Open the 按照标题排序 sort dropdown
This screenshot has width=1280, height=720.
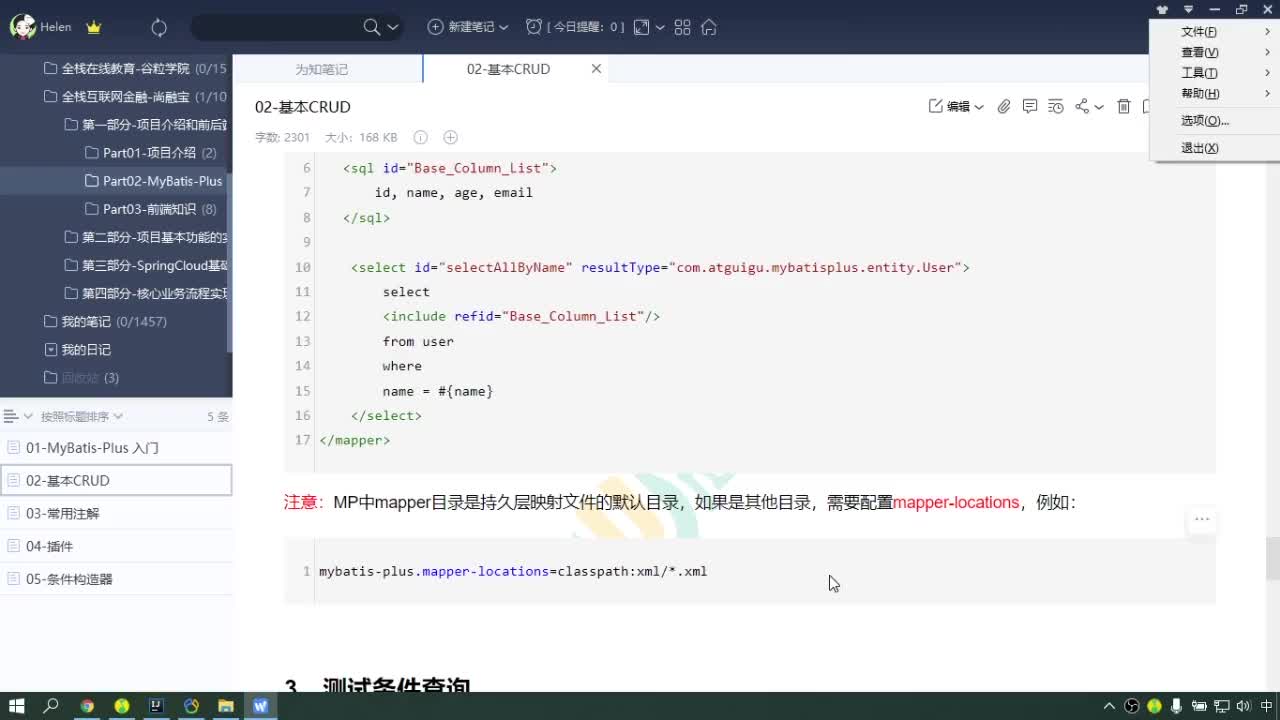click(81, 416)
